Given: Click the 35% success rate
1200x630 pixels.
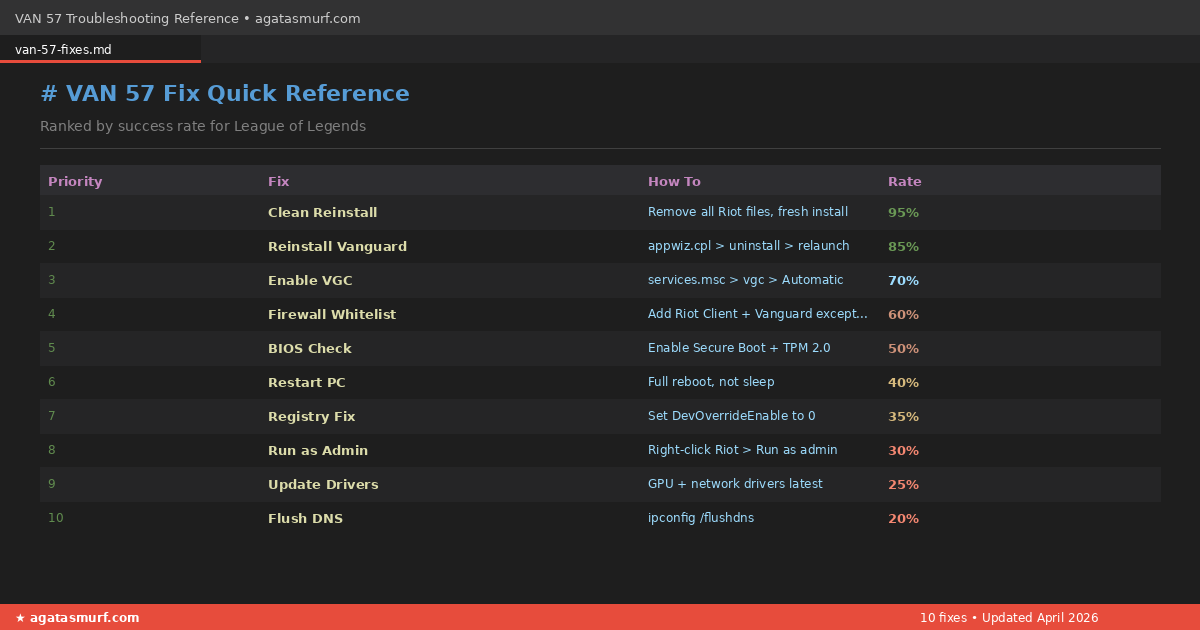Looking at the screenshot, I should [903, 417].
